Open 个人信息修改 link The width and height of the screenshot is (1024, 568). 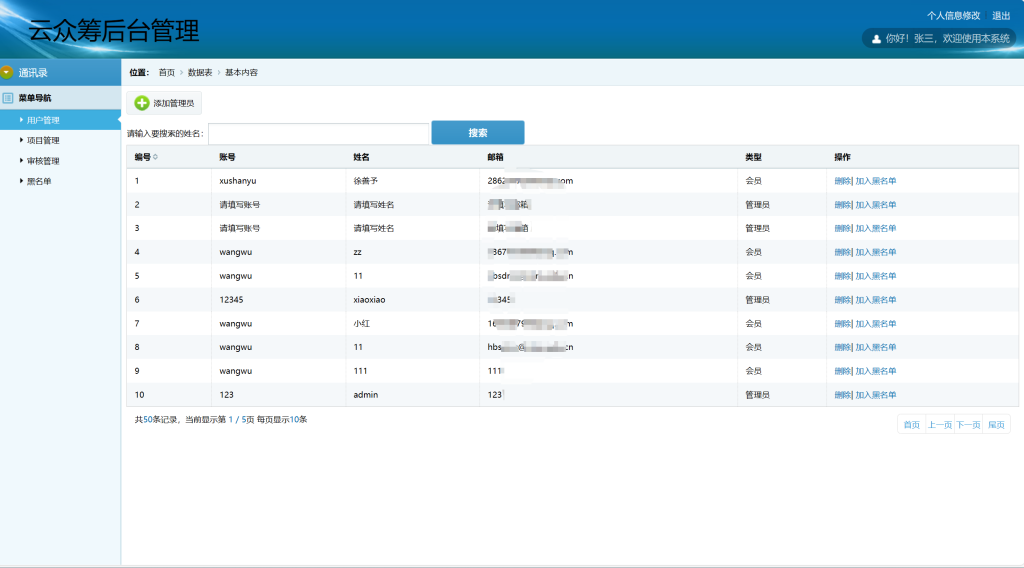(x=953, y=16)
